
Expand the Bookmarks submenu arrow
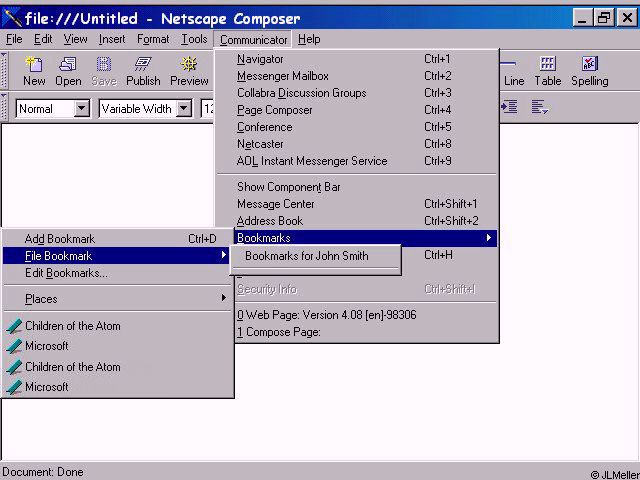click(489, 238)
